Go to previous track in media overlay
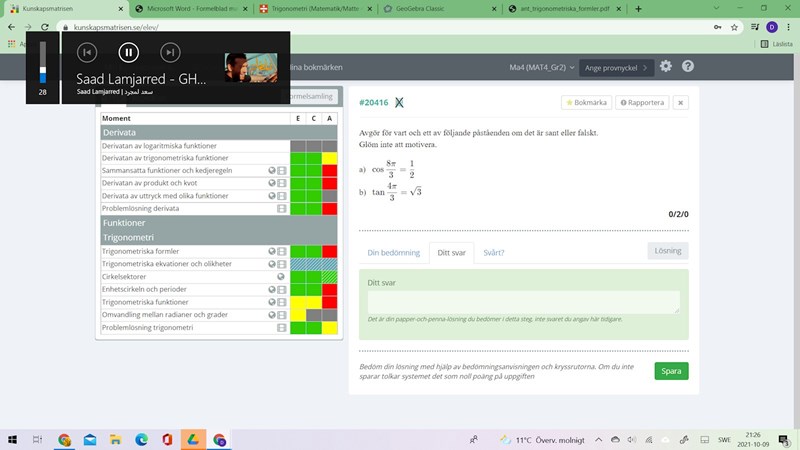The image size is (800, 450). point(87,52)
